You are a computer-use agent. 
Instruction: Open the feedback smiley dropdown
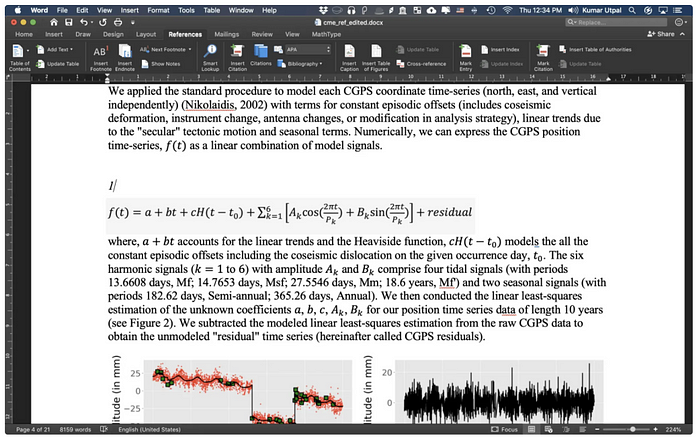(680, 22)
